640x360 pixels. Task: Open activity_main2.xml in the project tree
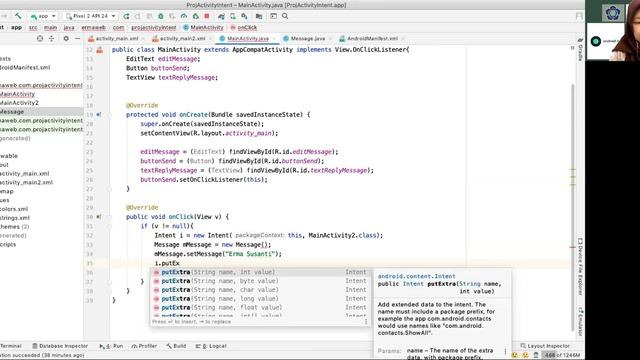(27, 182)
